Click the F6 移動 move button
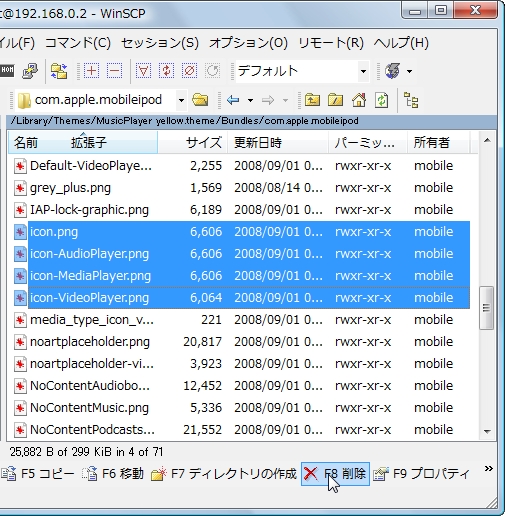The image size is (505, 516). pyautogui.click(x=112, y=473)
